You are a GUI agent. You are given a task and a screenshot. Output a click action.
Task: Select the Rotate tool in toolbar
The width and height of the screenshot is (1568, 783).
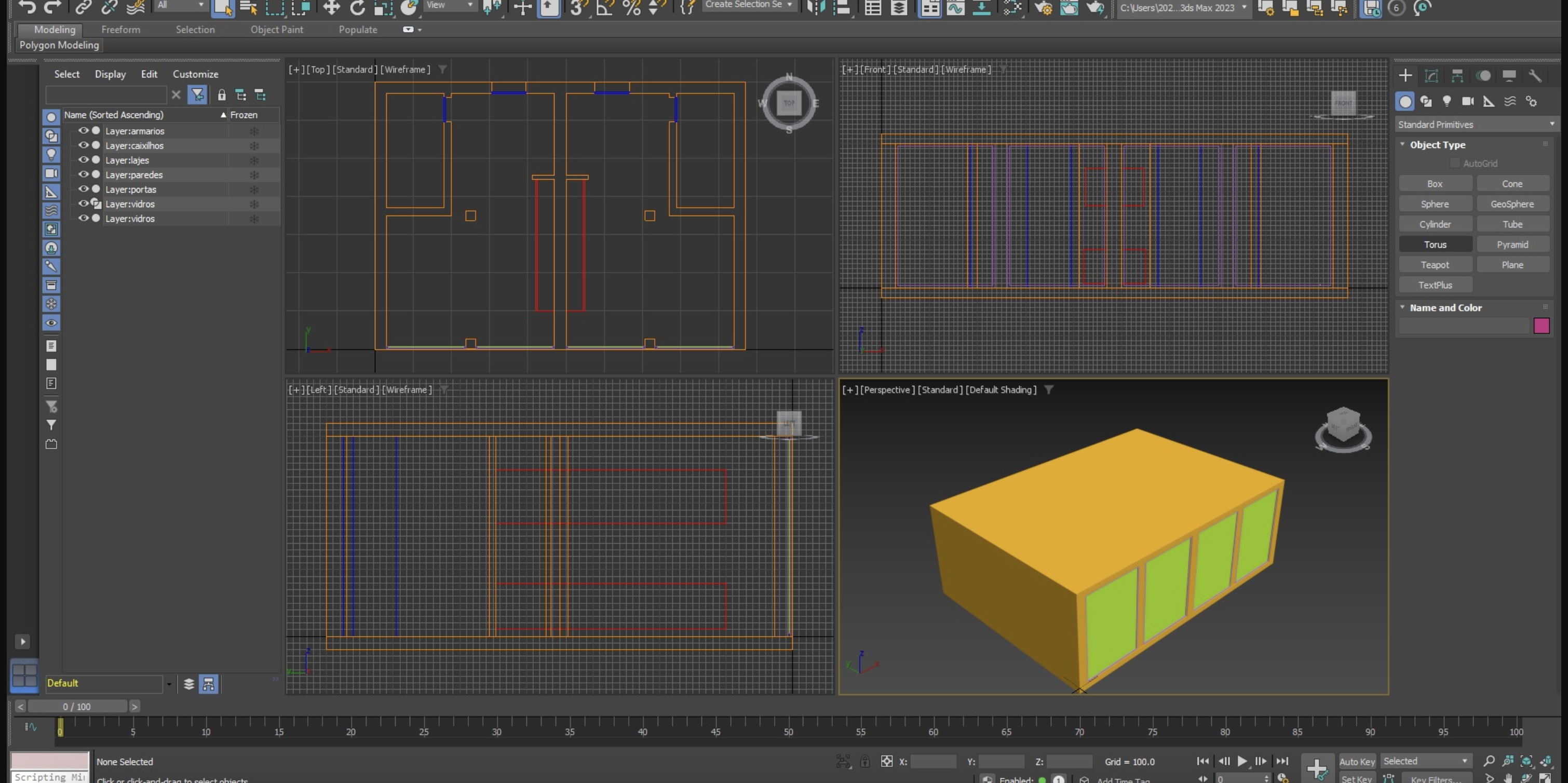tap(357, 7)
